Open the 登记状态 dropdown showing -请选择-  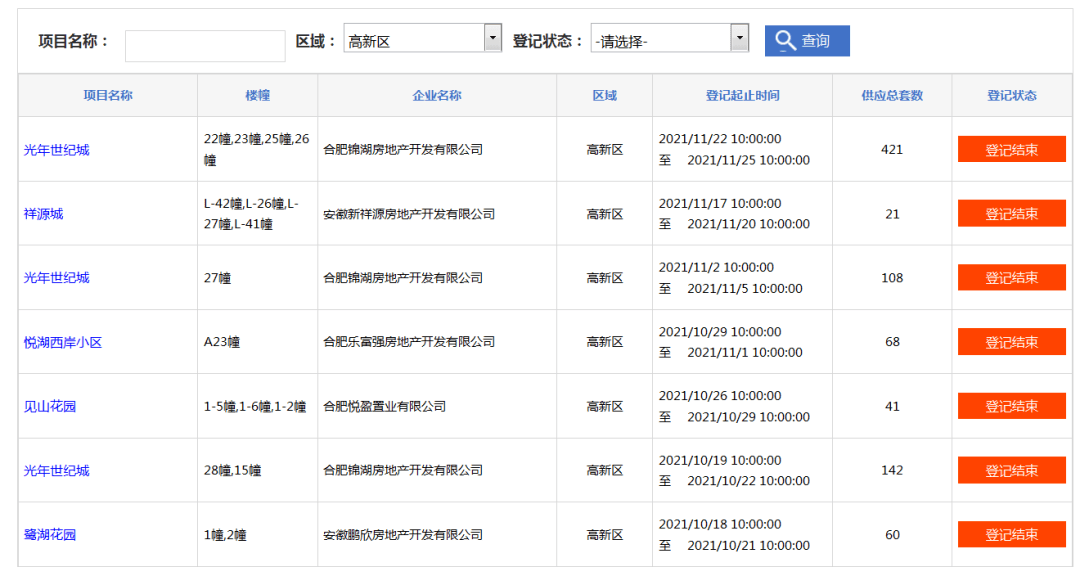669,38
